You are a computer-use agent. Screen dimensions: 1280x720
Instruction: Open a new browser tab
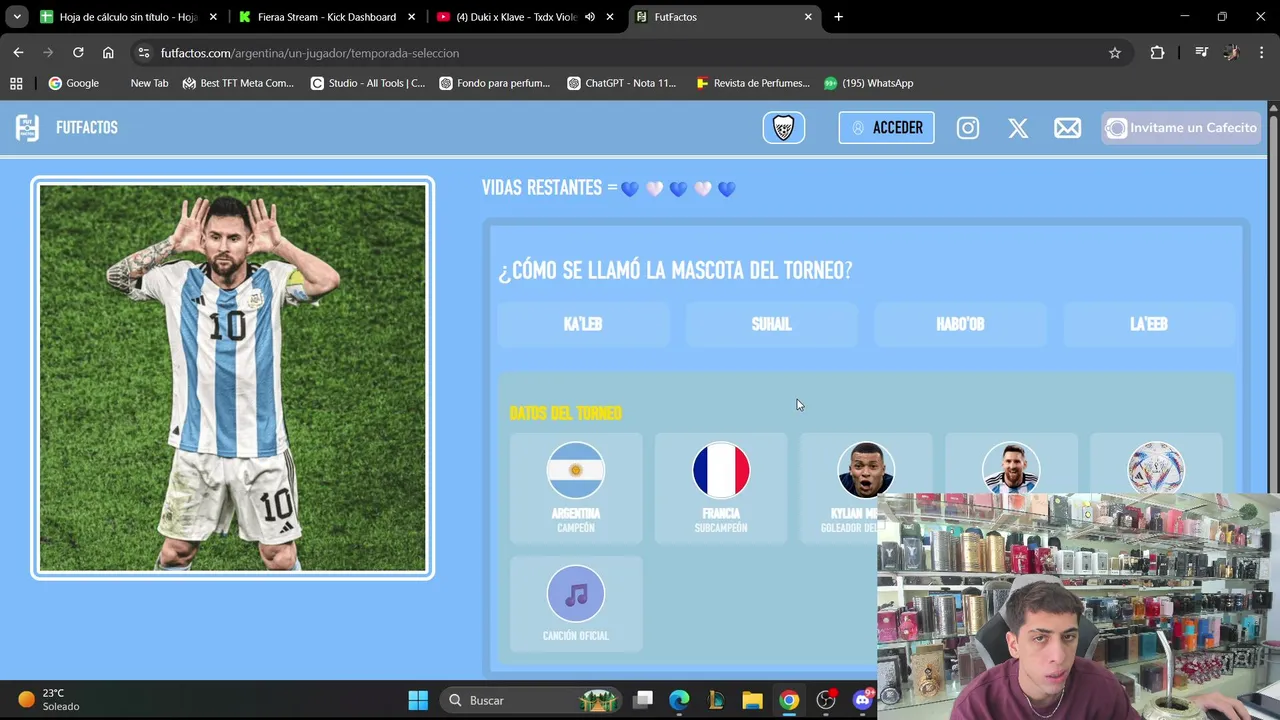(838, 17)
